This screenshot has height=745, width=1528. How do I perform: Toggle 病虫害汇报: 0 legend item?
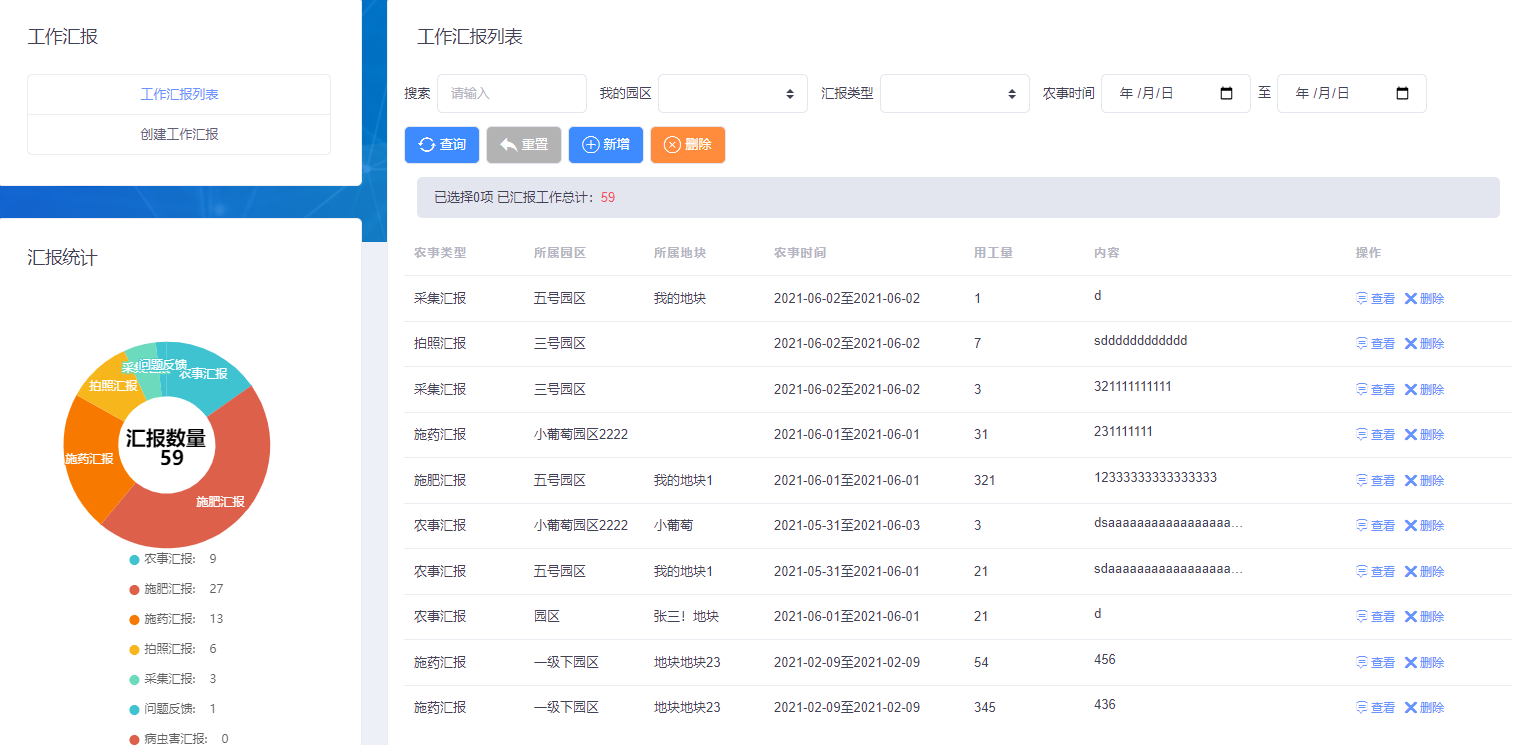point(179,739)
